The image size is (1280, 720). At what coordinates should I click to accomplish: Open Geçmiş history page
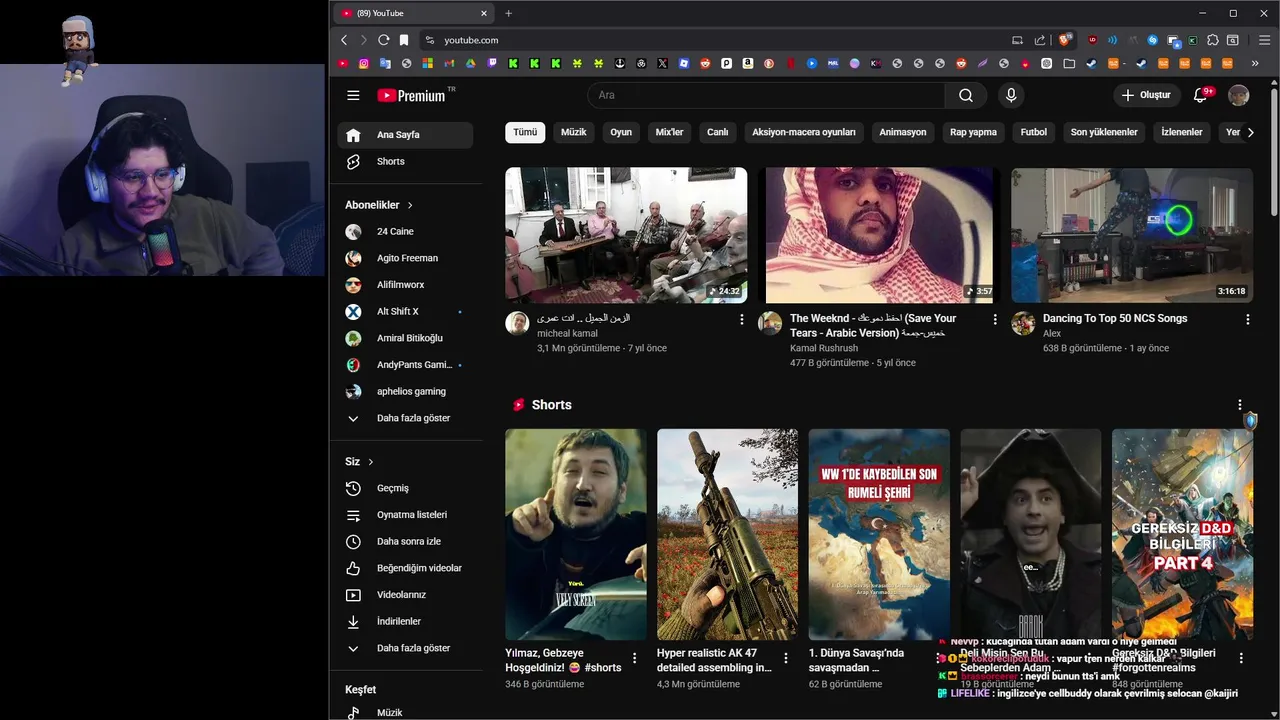click(x=405, y=488)
